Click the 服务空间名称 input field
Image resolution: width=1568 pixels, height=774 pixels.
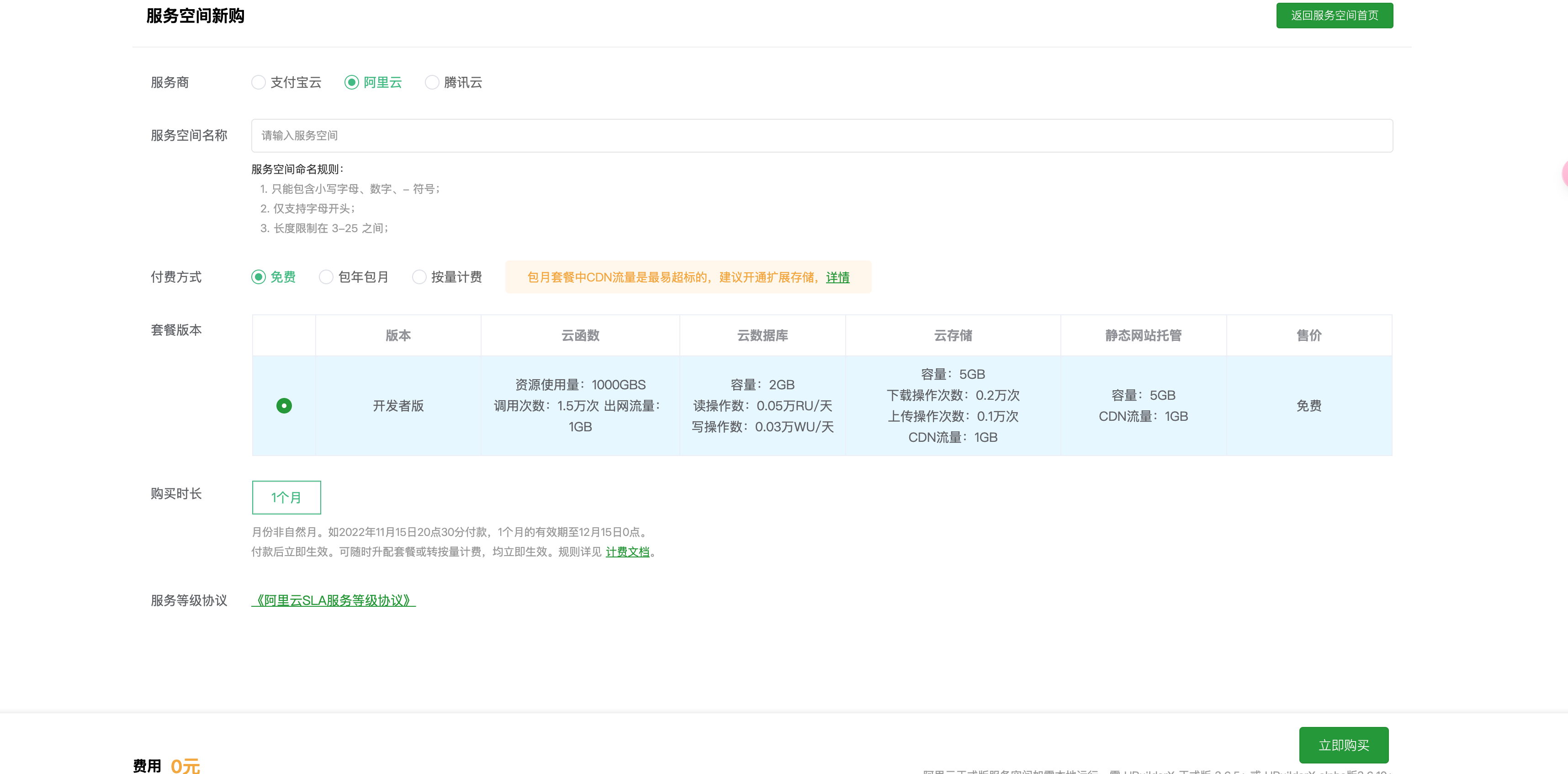pyautogui.click(x=822, y=135)
